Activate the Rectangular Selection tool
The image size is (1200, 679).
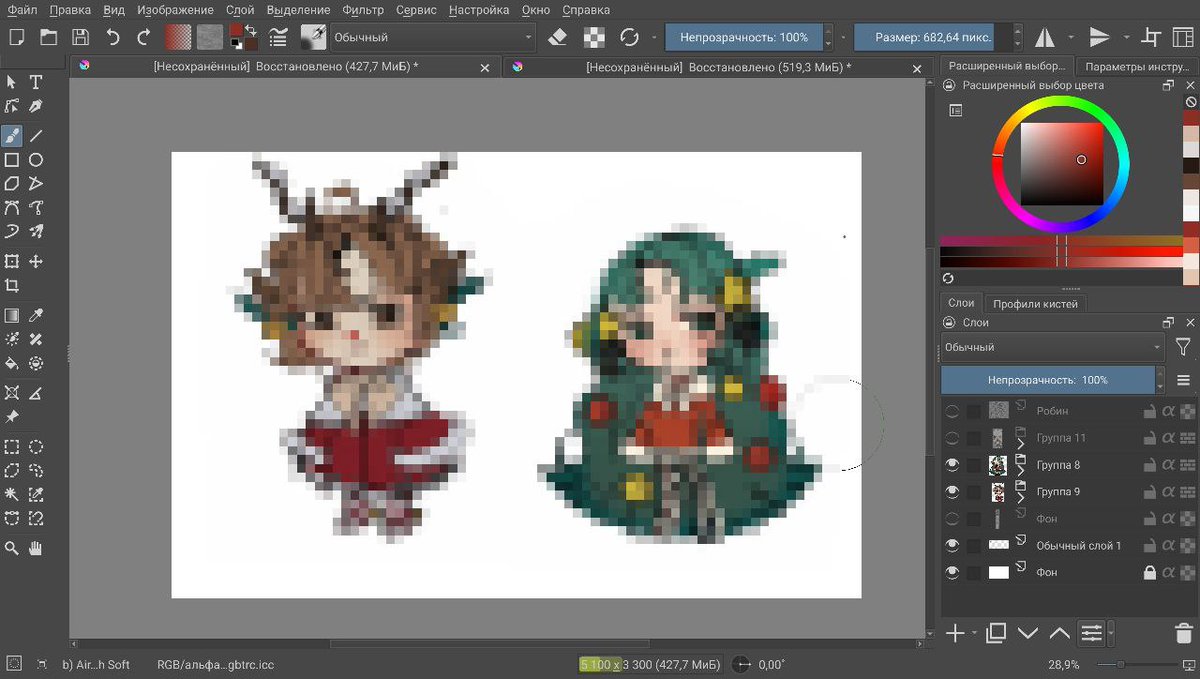[x=12, y=446]
